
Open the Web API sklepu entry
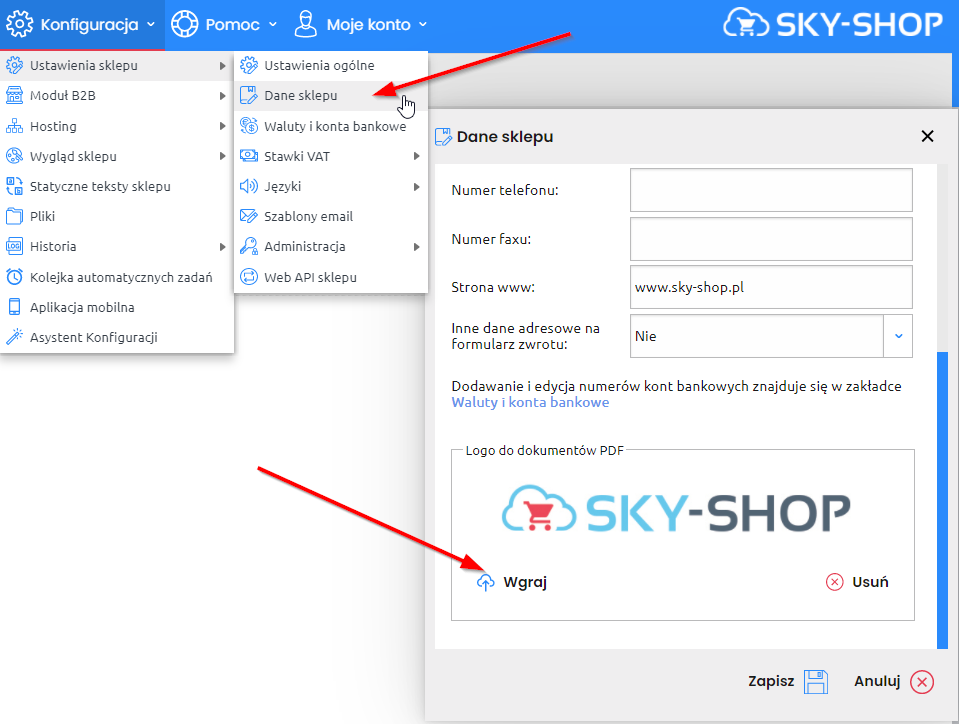click(x=331, y=277)
